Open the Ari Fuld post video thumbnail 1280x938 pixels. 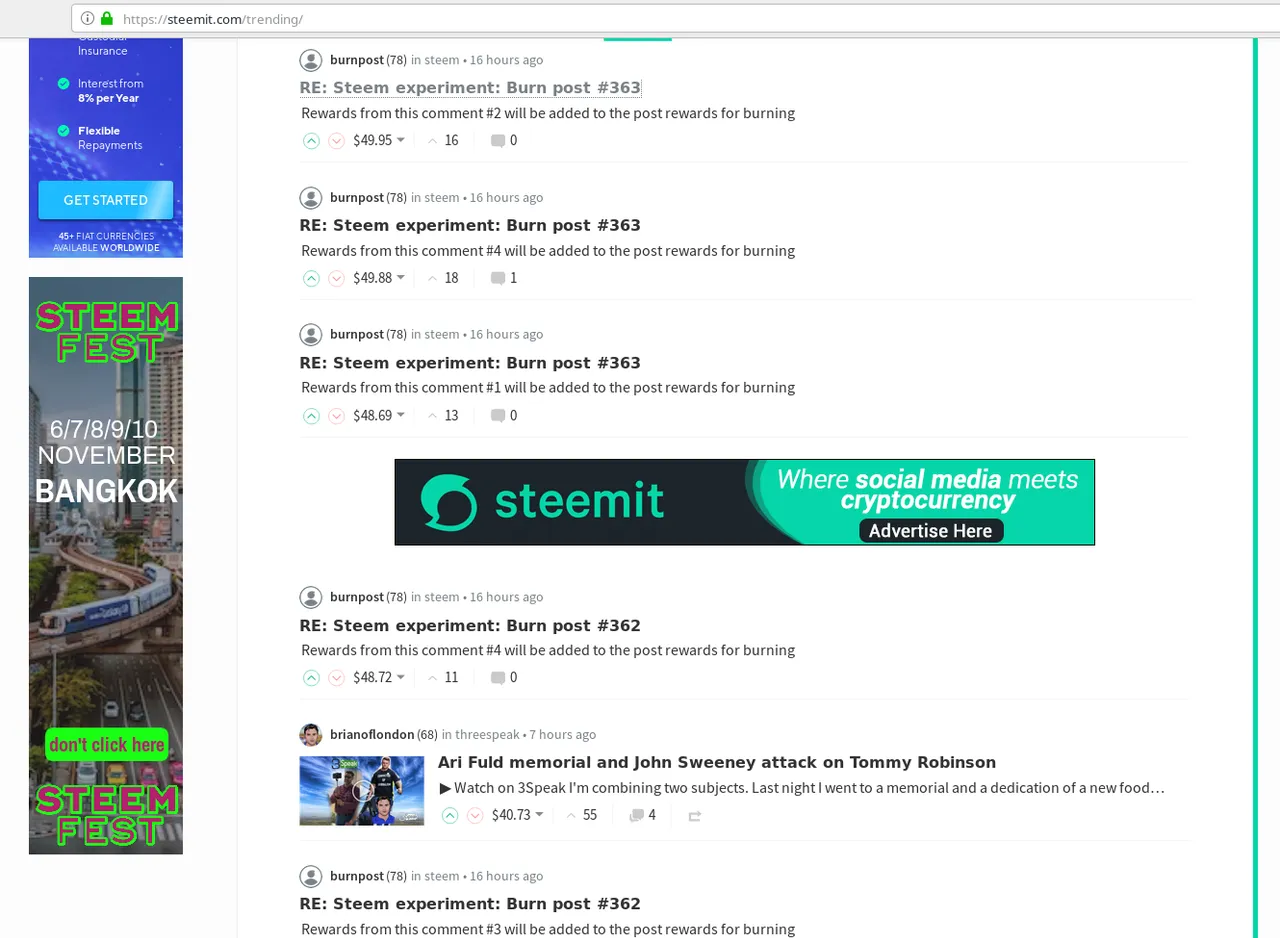(362, 790)
